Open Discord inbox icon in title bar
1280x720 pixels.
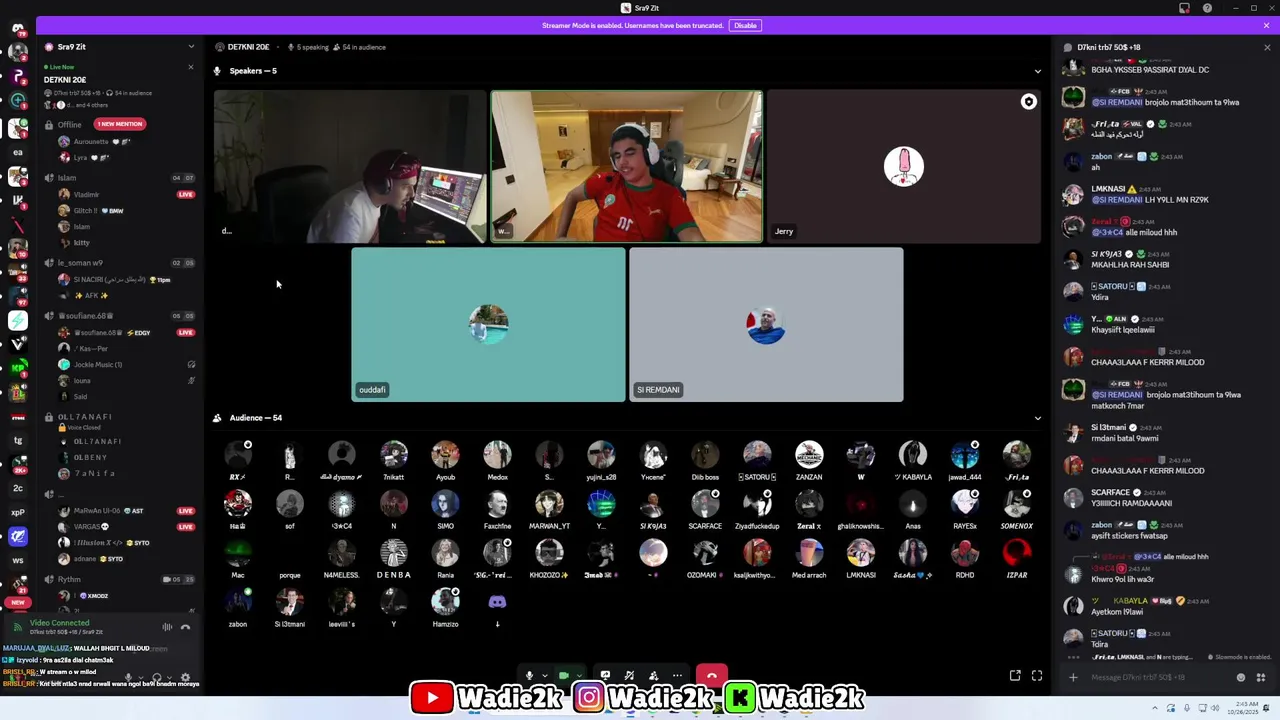[1184, 8]
